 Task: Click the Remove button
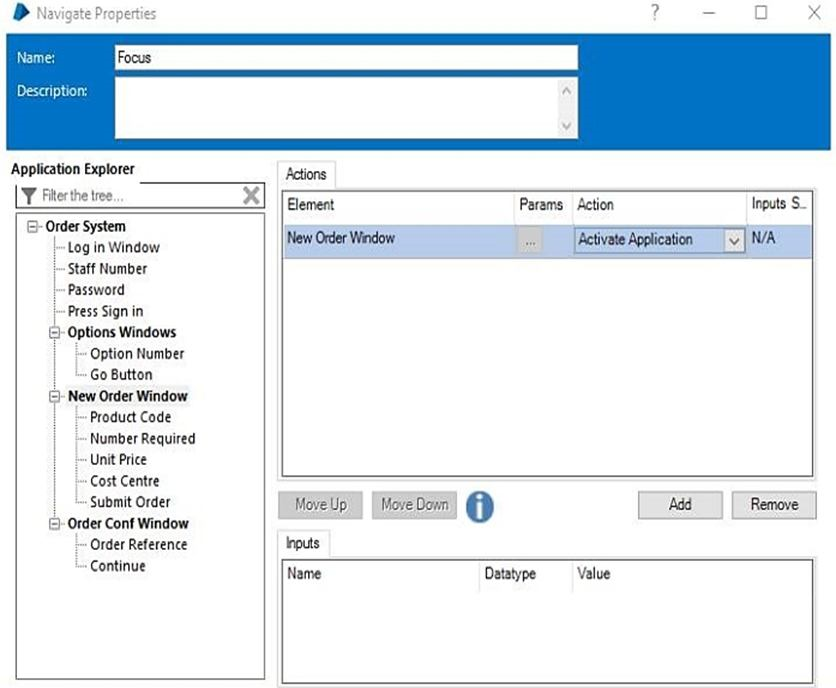click(x=774, y=505)
